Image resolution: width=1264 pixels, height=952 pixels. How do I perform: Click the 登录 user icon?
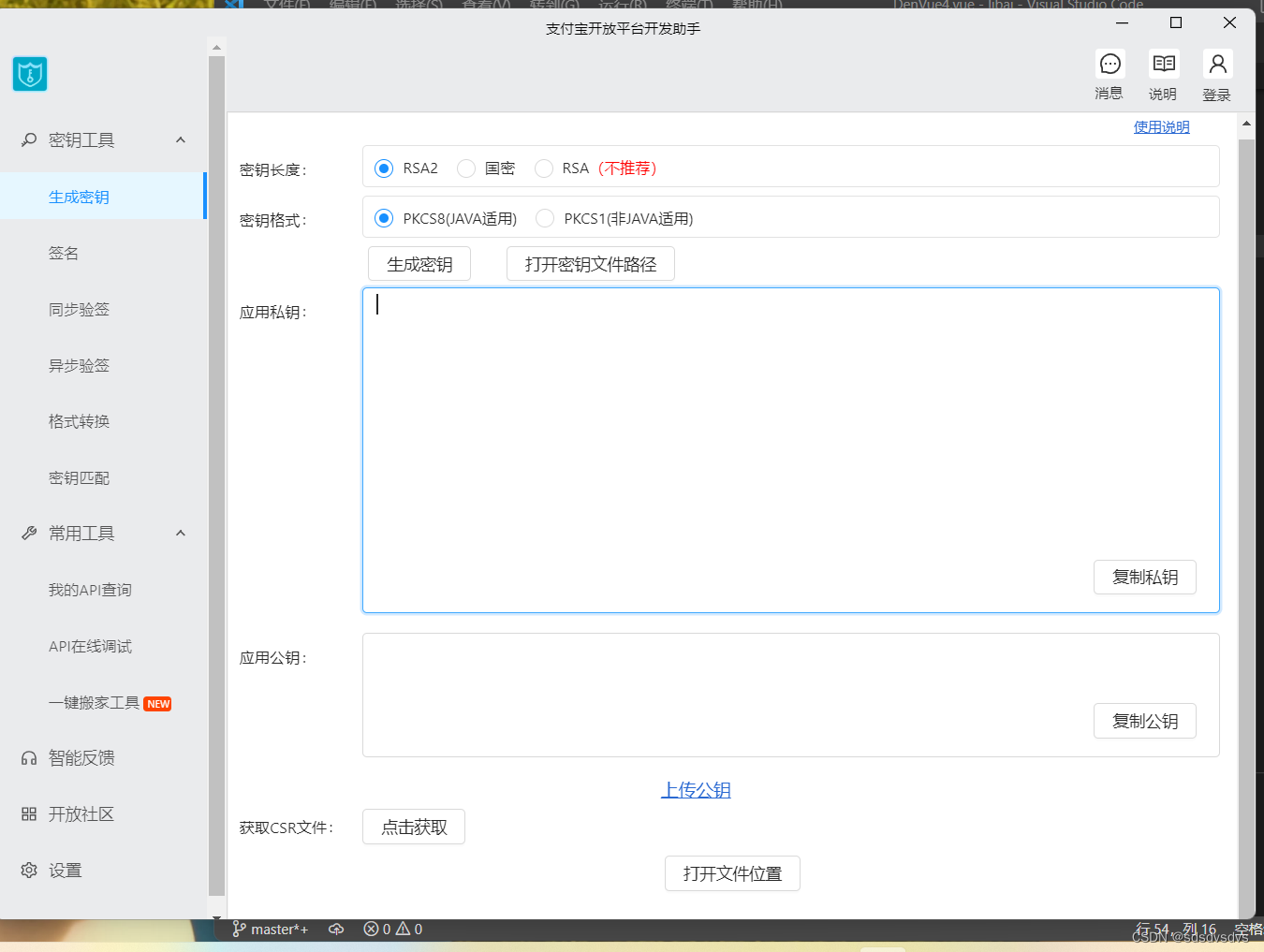1217,64
